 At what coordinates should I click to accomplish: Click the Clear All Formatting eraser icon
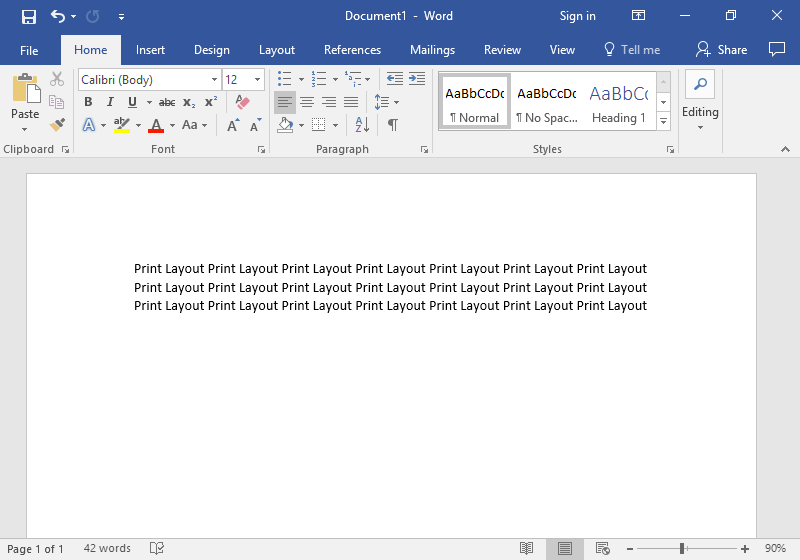tap(241, 102)
